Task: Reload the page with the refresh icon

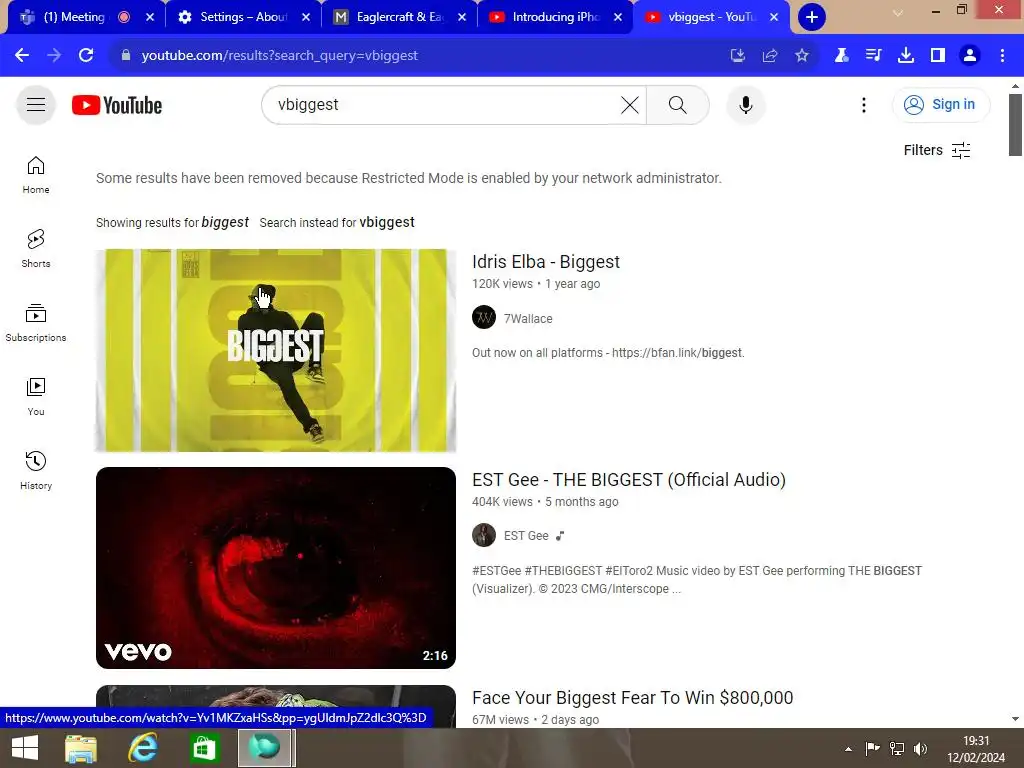Action: (86, 55)
